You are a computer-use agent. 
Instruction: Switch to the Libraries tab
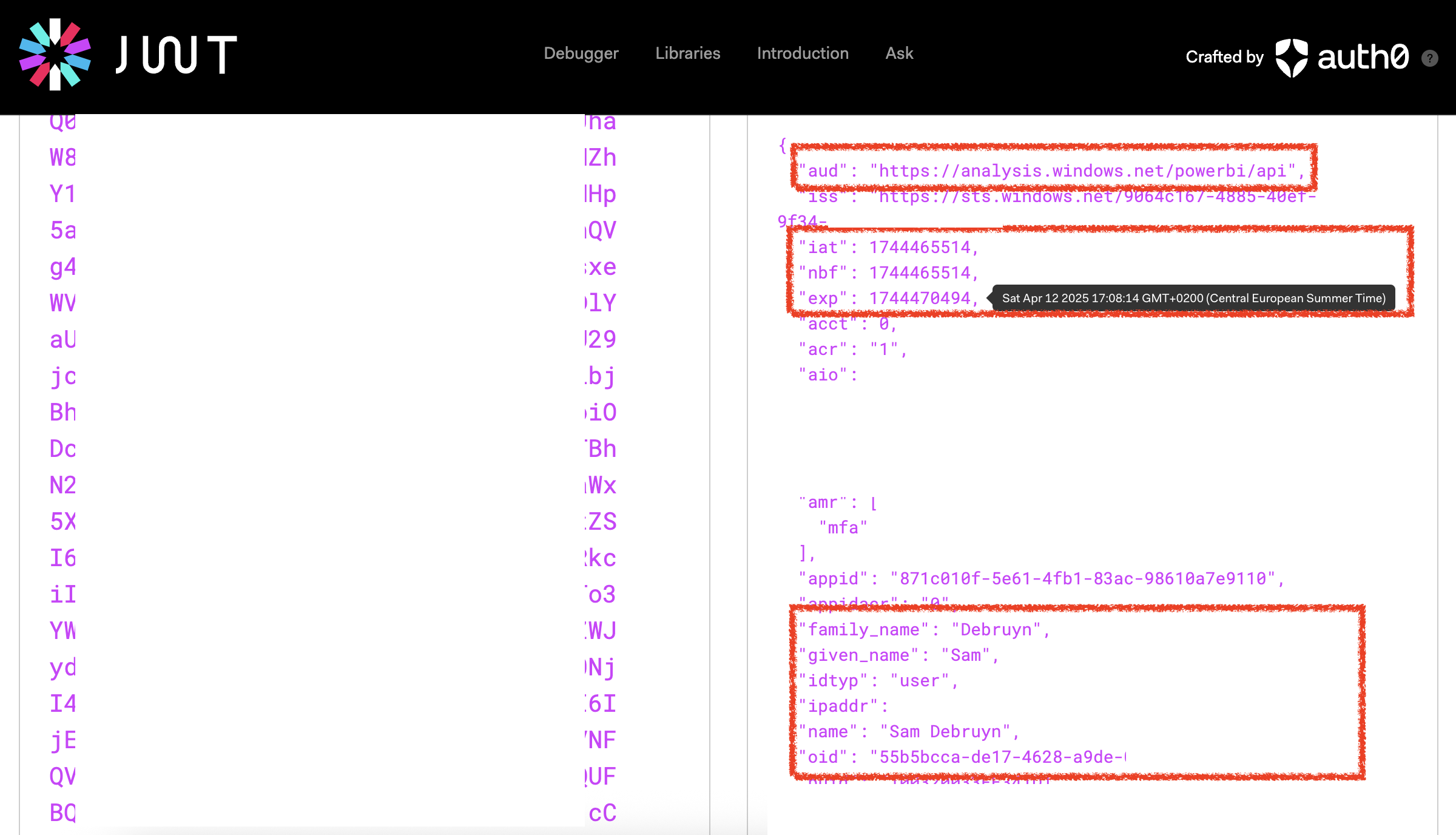[x=687, y=53]
